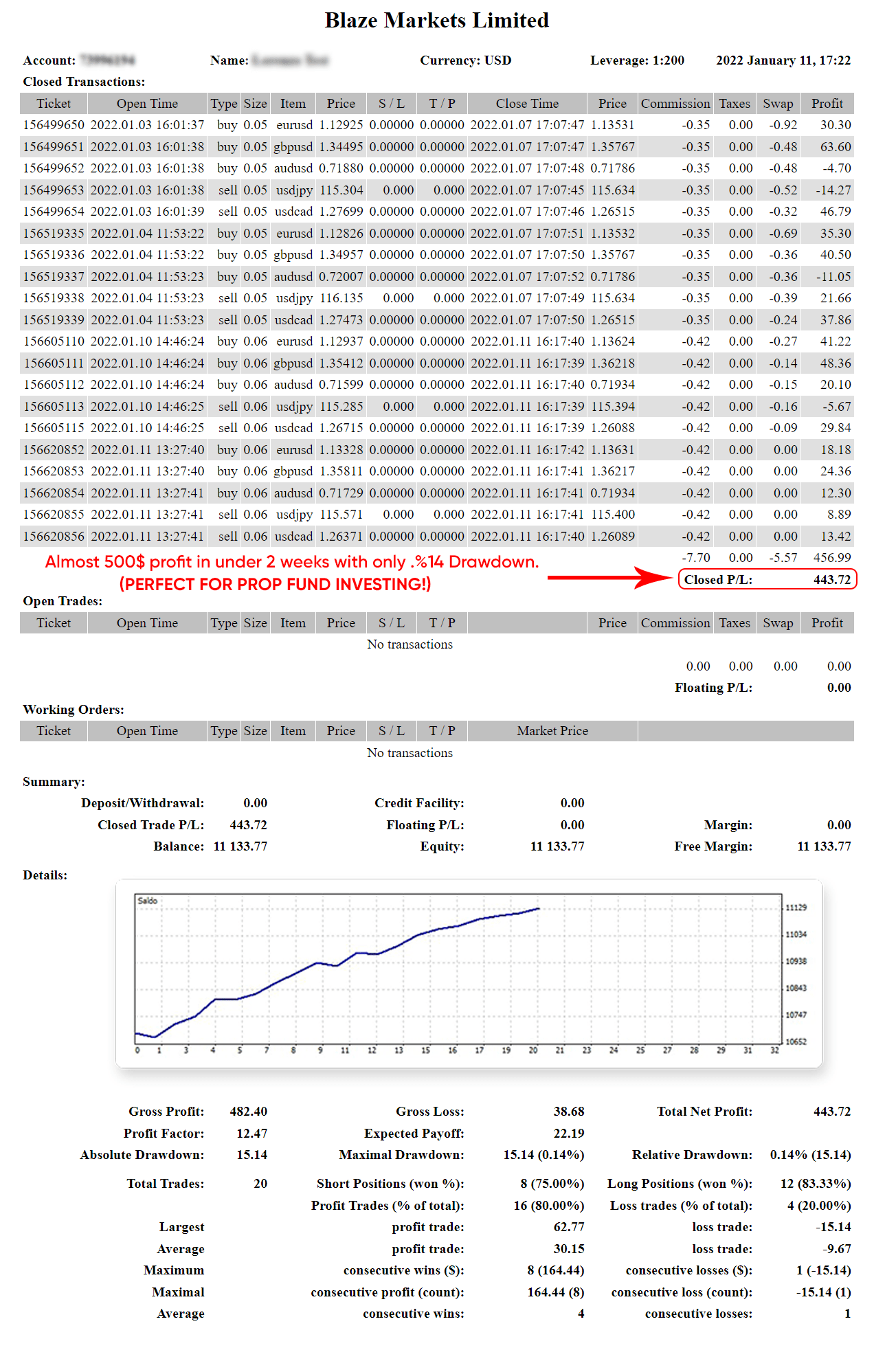Select the profit value 46.79
The image size is (874, 1372).
pyautogui.click(x=836, y=212)
